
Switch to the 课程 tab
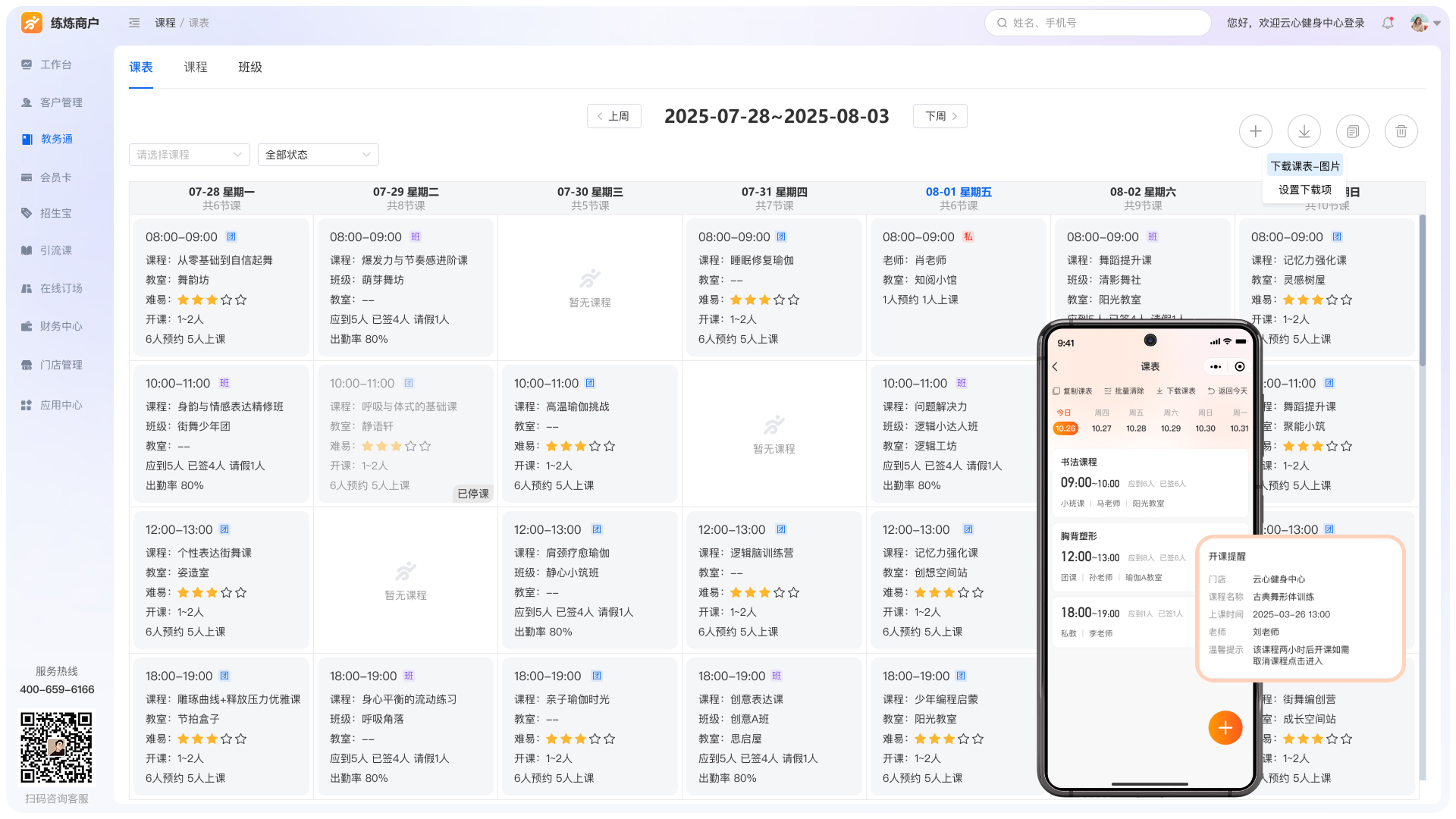(x=195, y=67)
